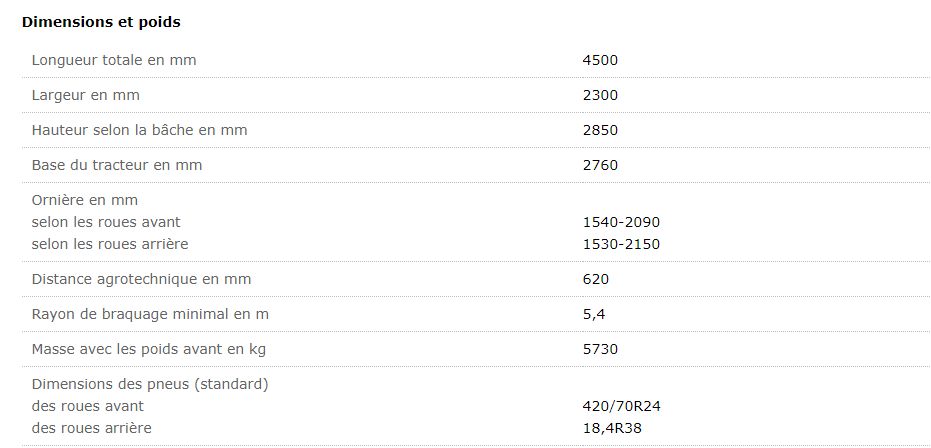931x448 pixels.
Task: Click "Masse avec les poids avant en kg"
Action: [148, 349]
